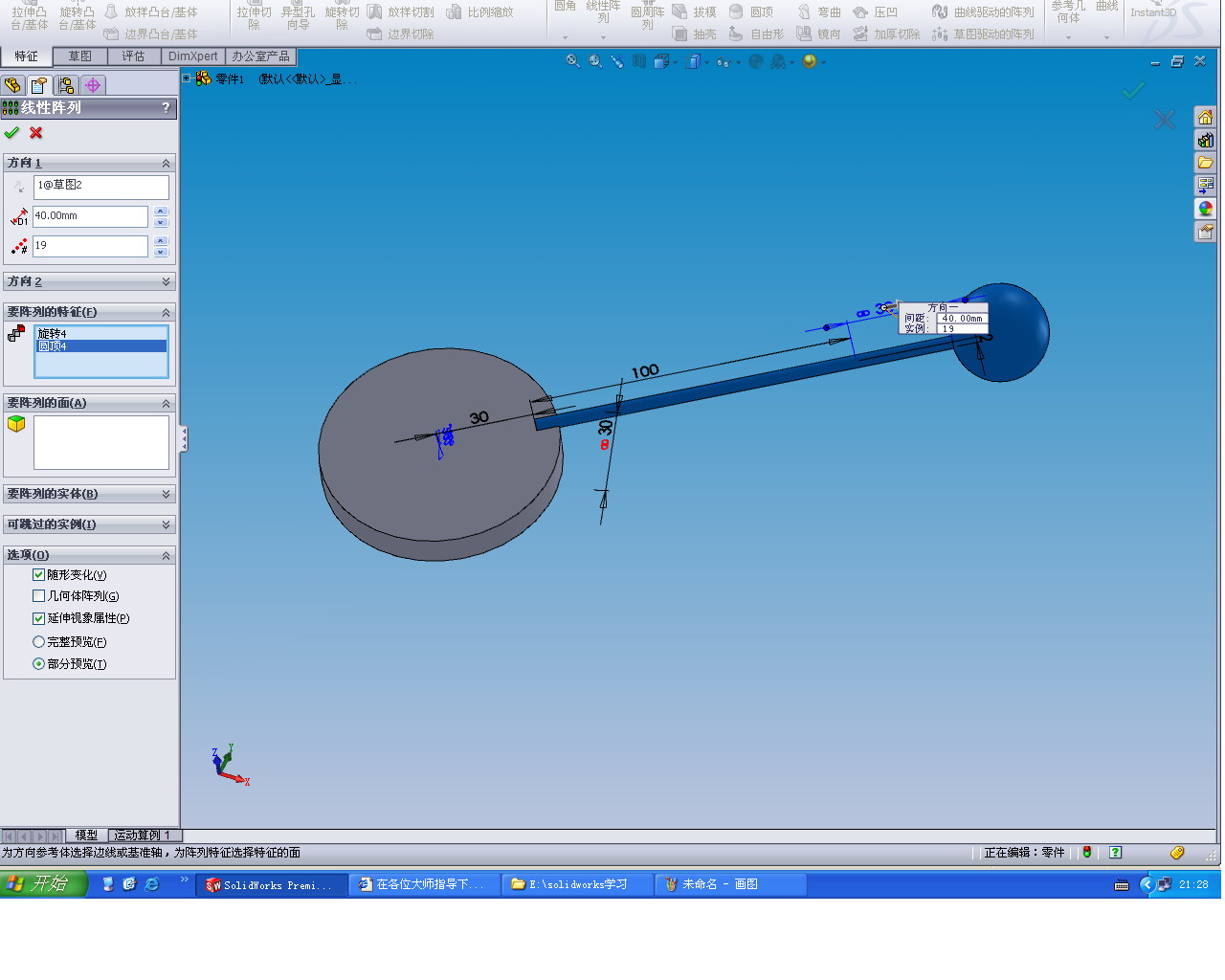Open the Hide/Show Items glasses icon
Screen dimensions: 1225x980
(x=723, y=61)
